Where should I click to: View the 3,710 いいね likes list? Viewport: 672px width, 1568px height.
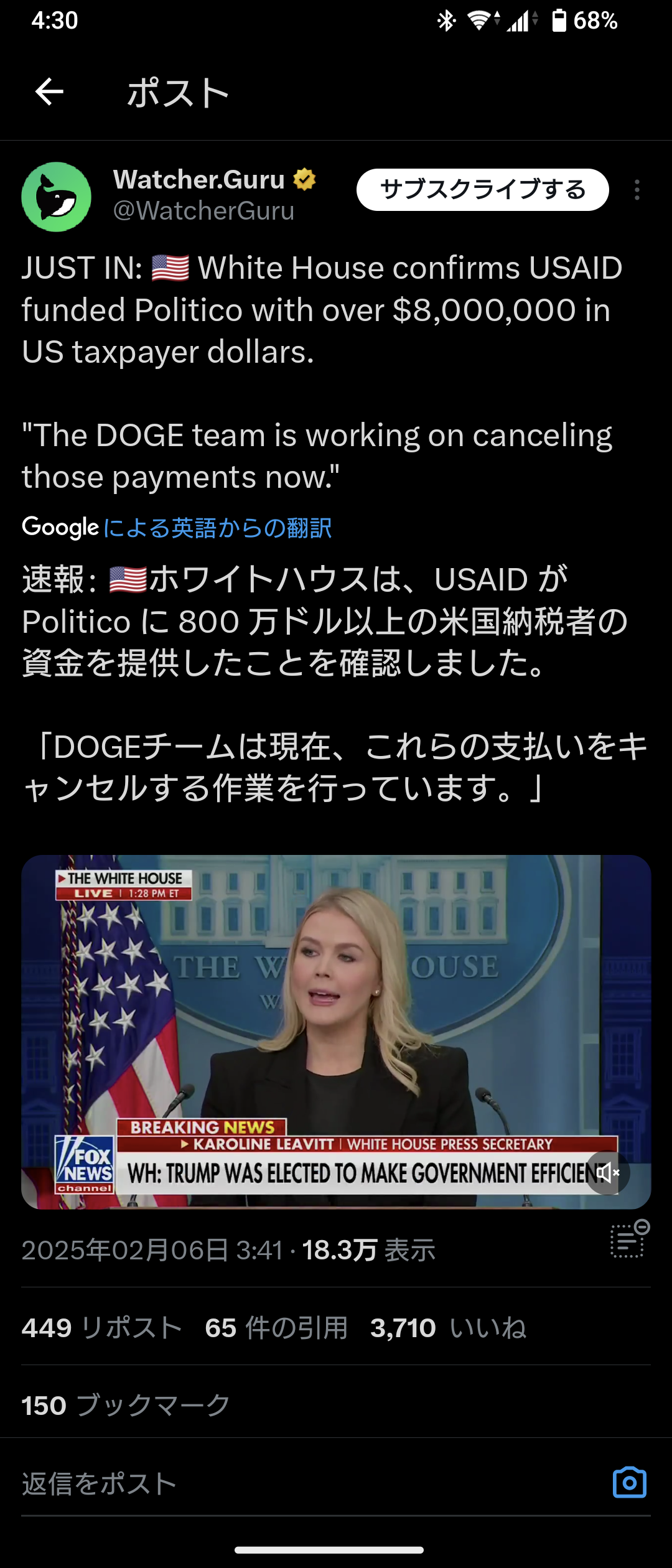tap(449, 1328)
